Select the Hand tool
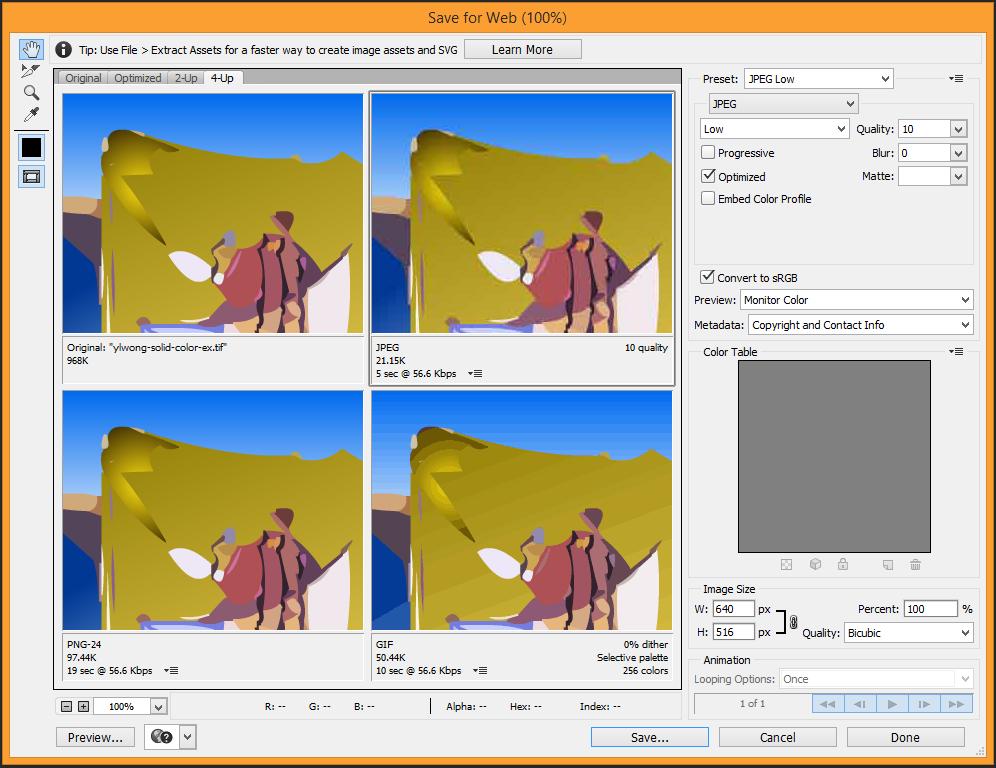The height and width of the screenshot is (768, 996). point(31,49)
